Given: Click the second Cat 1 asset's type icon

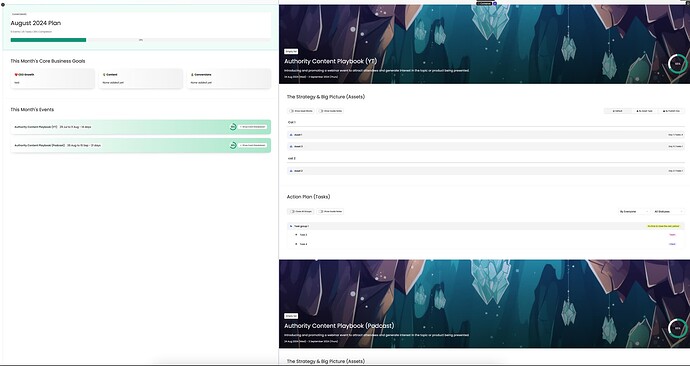Looking at the screenshot, I should tap(291, 146).
